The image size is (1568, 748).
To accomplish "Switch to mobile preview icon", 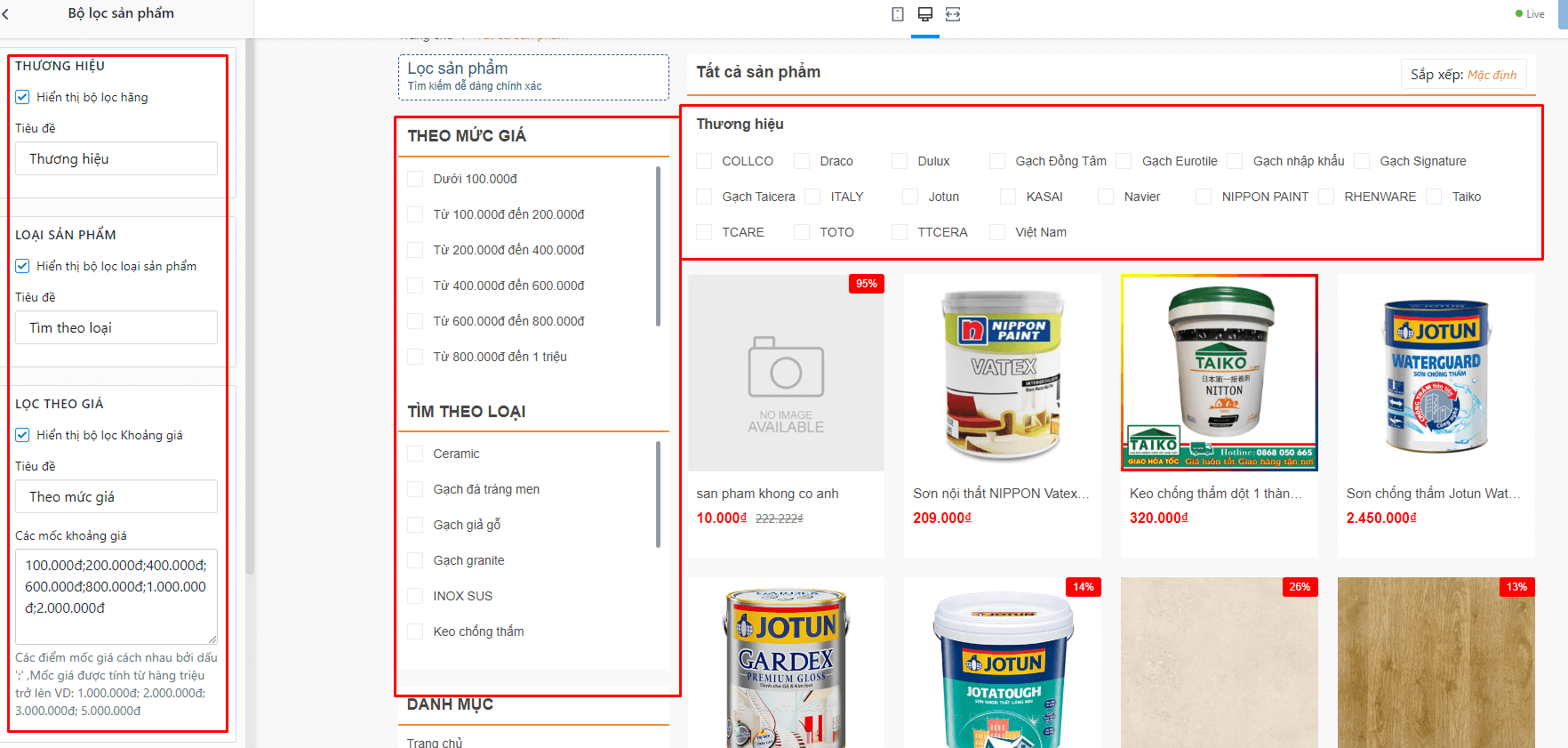I will pos(898,14).
